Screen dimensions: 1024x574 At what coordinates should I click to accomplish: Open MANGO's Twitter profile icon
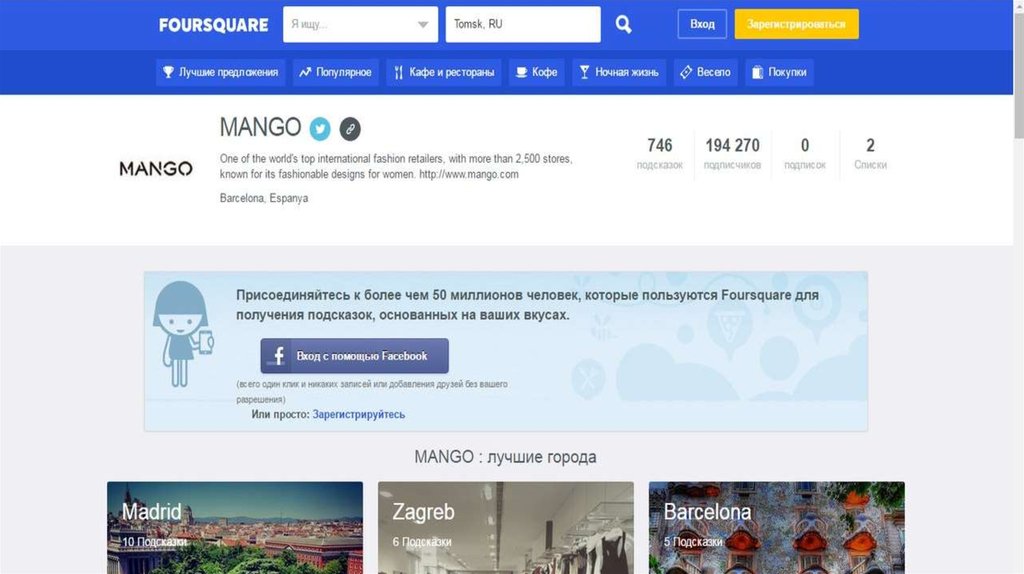click(320, 129)
